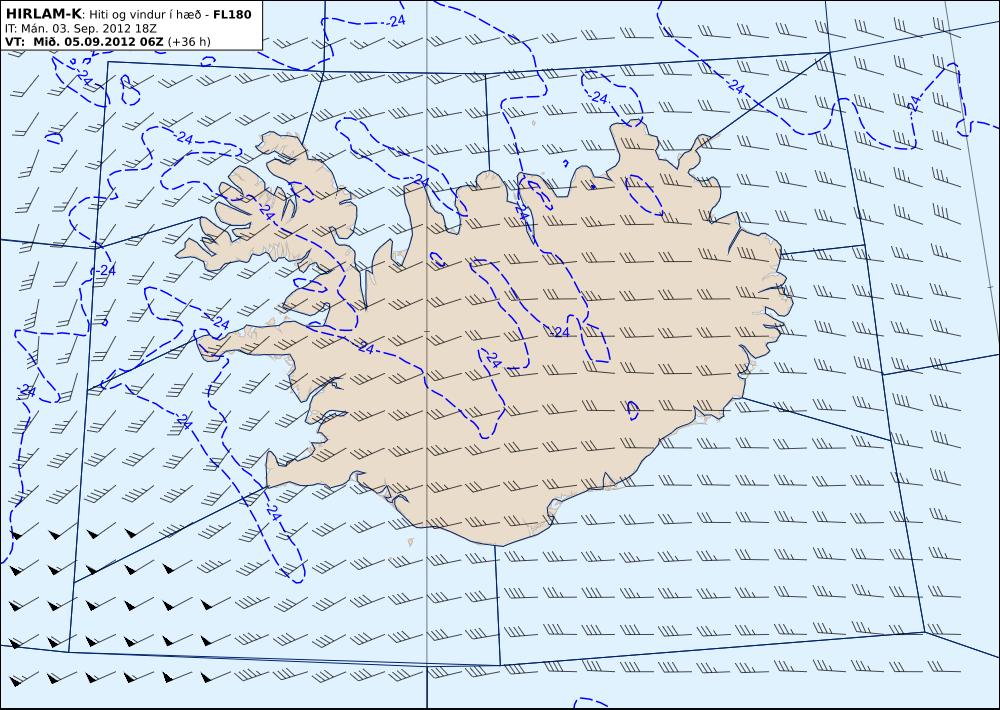Click valid time 'Mið. 05.09.2012 06Z'
This screenshot has width=1000, height=710.
99,42
